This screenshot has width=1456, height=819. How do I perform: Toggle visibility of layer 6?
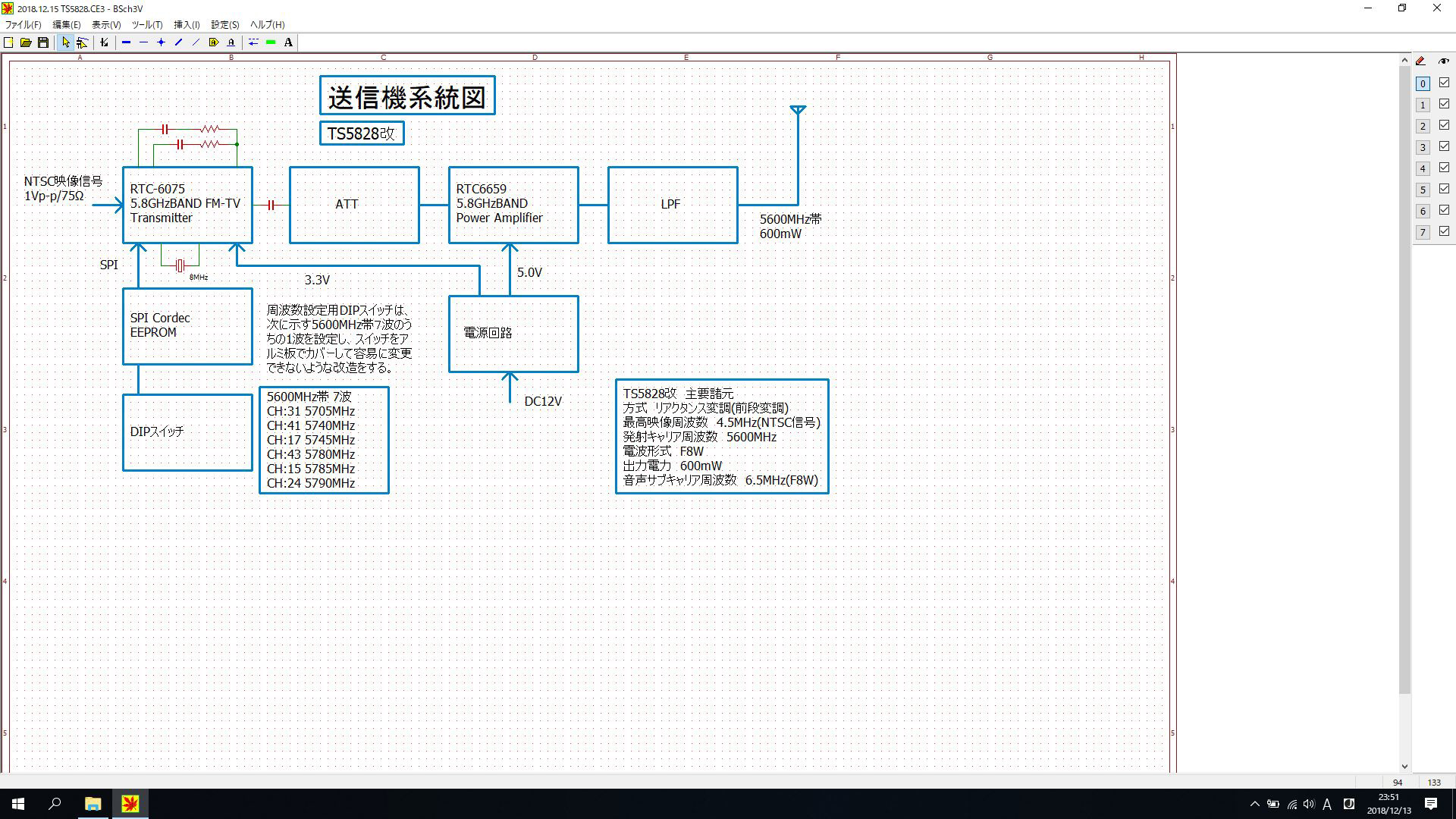tap(1444, 210)
